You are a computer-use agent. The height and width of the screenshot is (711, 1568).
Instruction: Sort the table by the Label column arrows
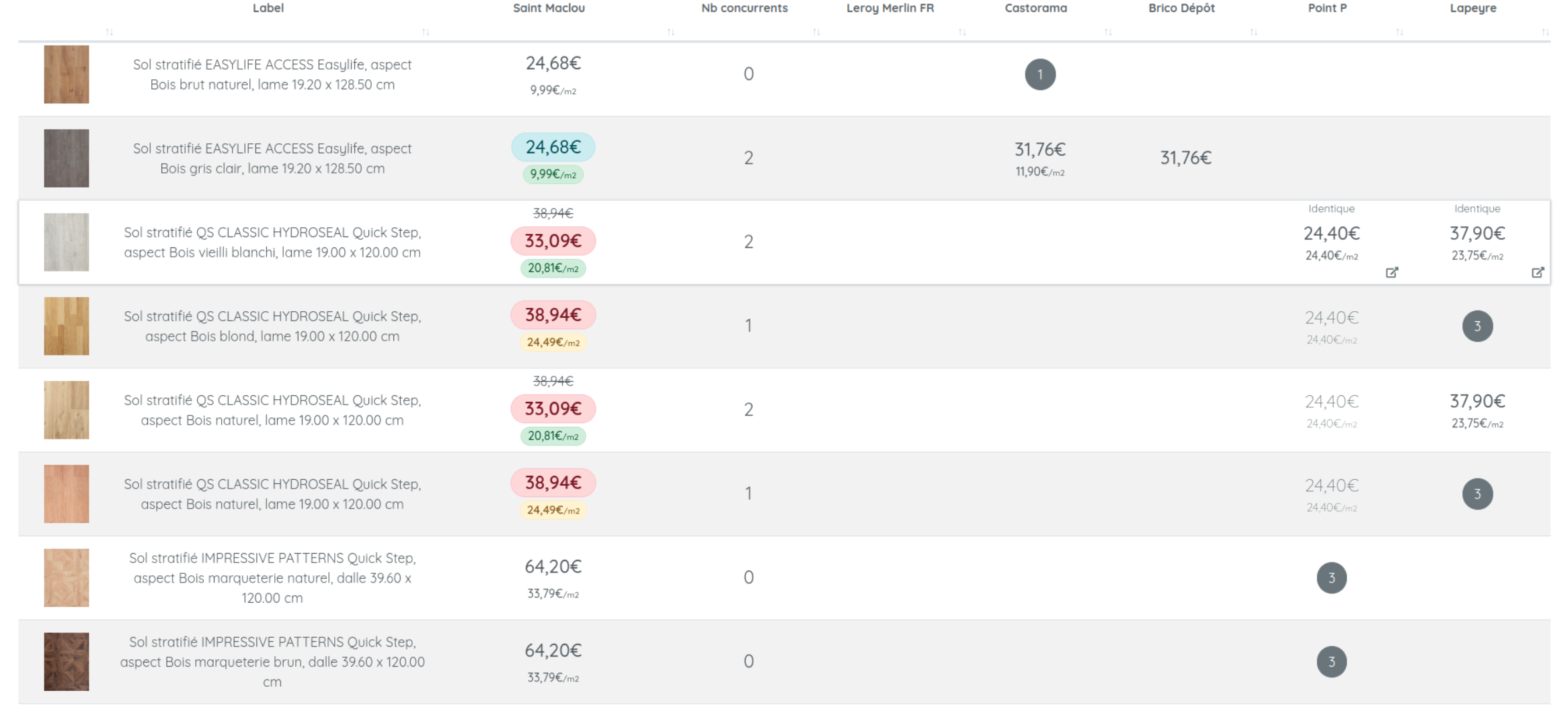425,32
